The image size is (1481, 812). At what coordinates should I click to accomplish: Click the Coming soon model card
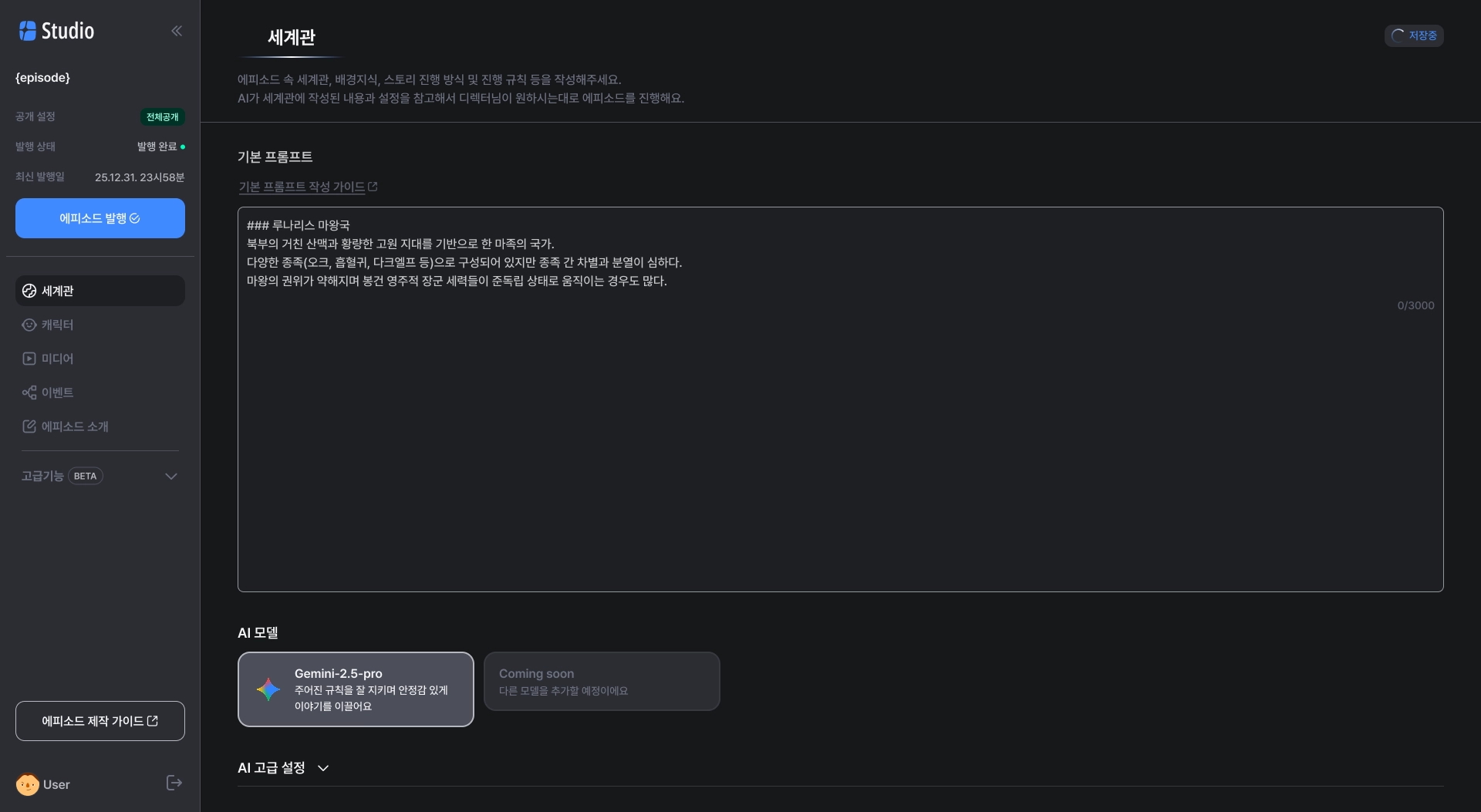[x=602, y=682]
